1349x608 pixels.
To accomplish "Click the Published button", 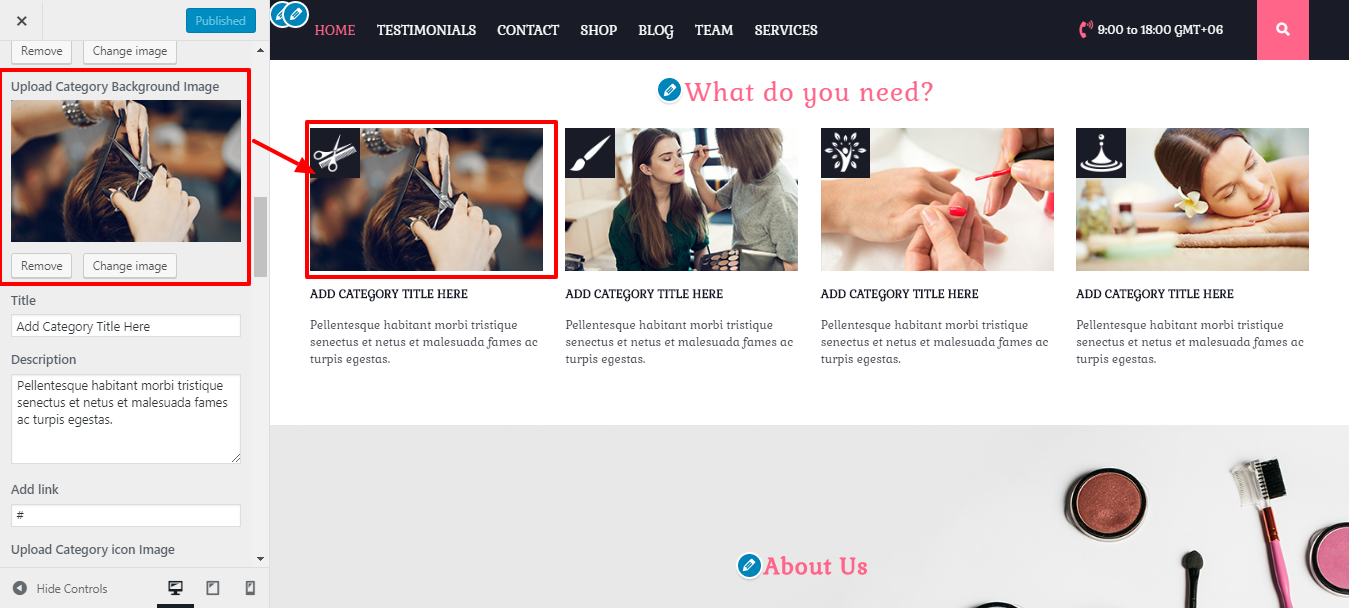I will click(221, 20).
